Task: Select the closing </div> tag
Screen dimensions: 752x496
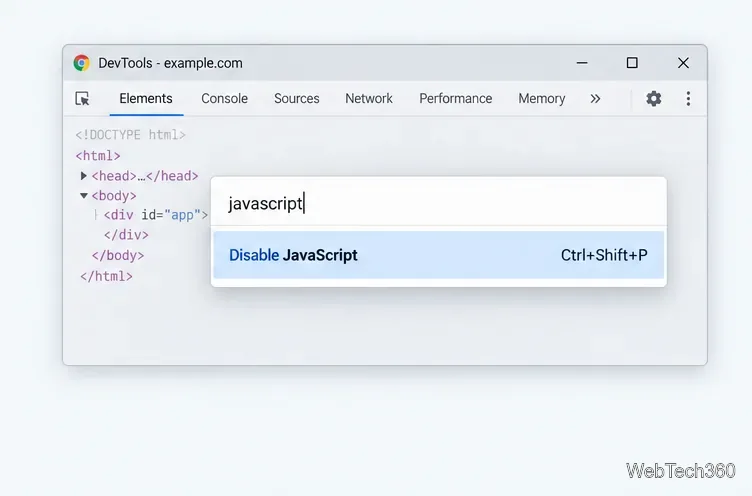Action: coord(126,235)
